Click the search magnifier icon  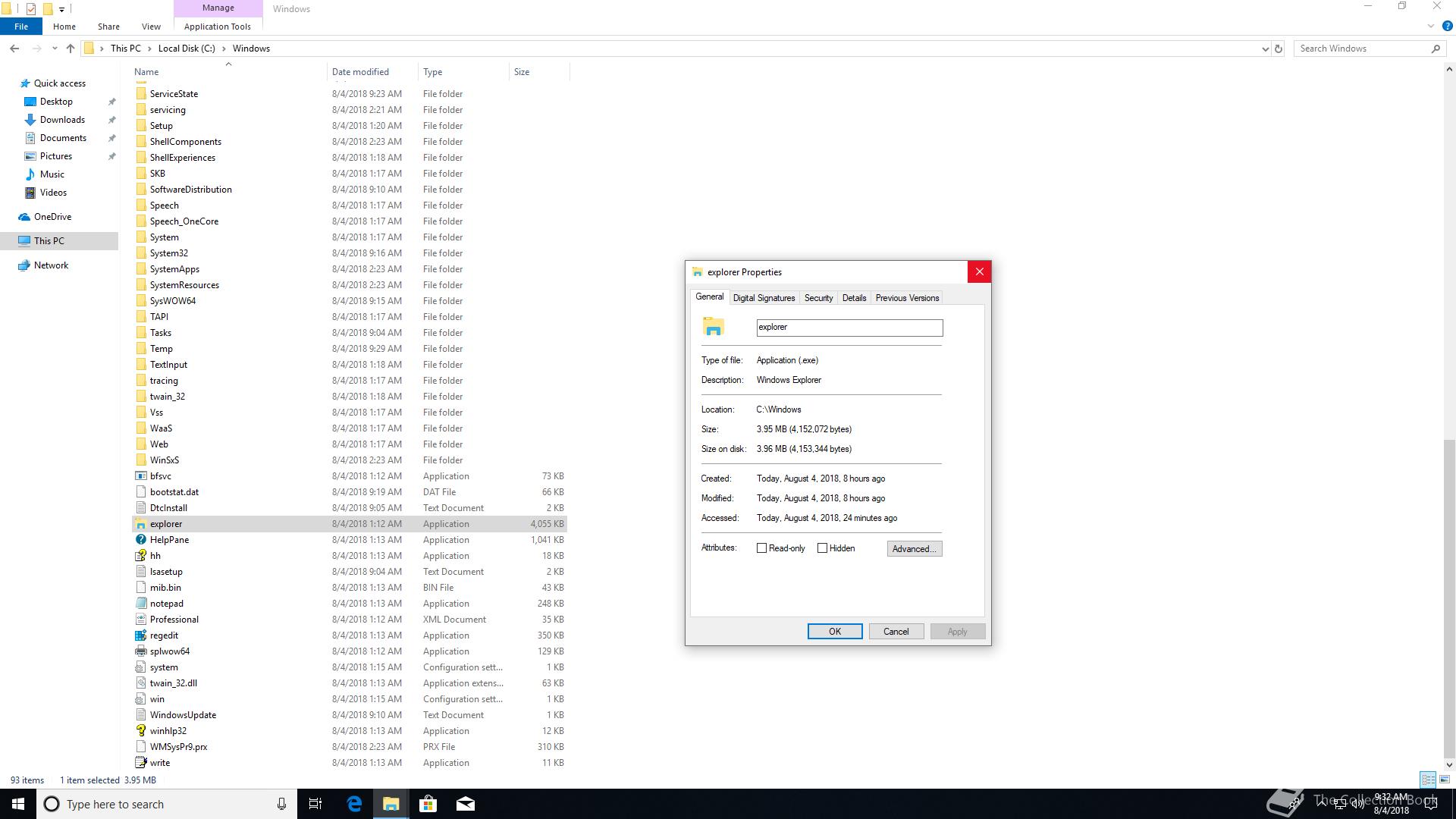1435,49
